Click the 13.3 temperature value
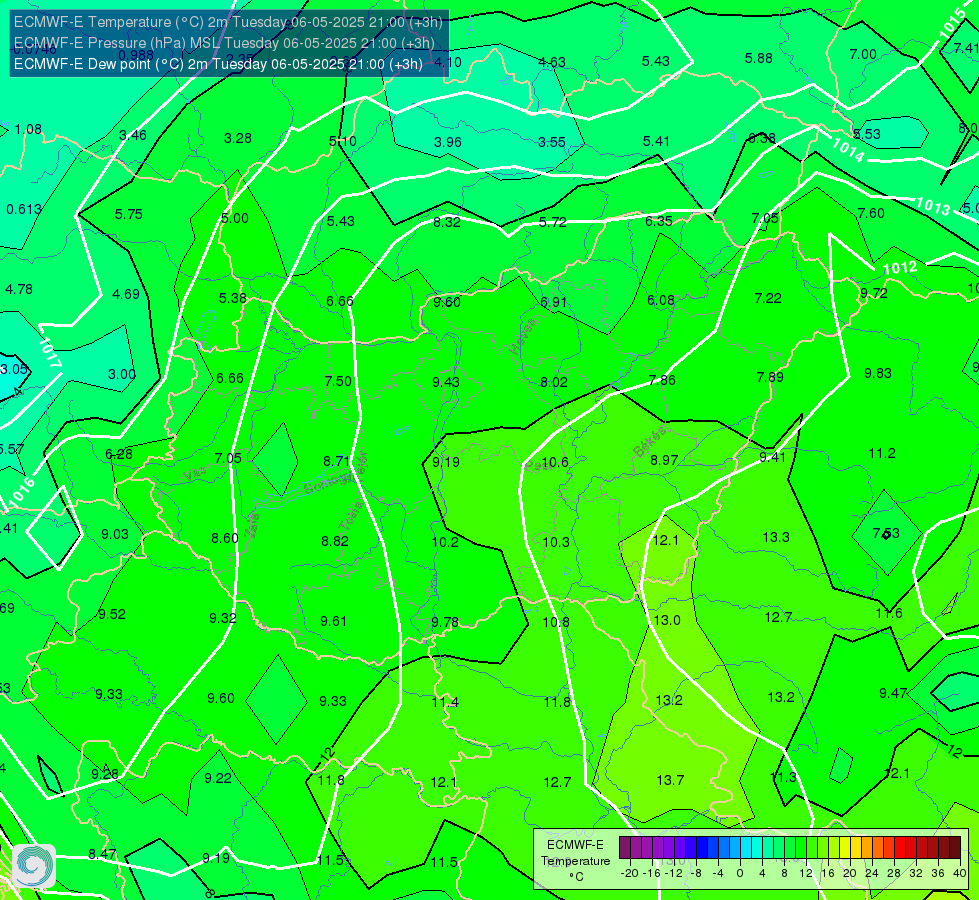979x900 pixels. (776, 537)
